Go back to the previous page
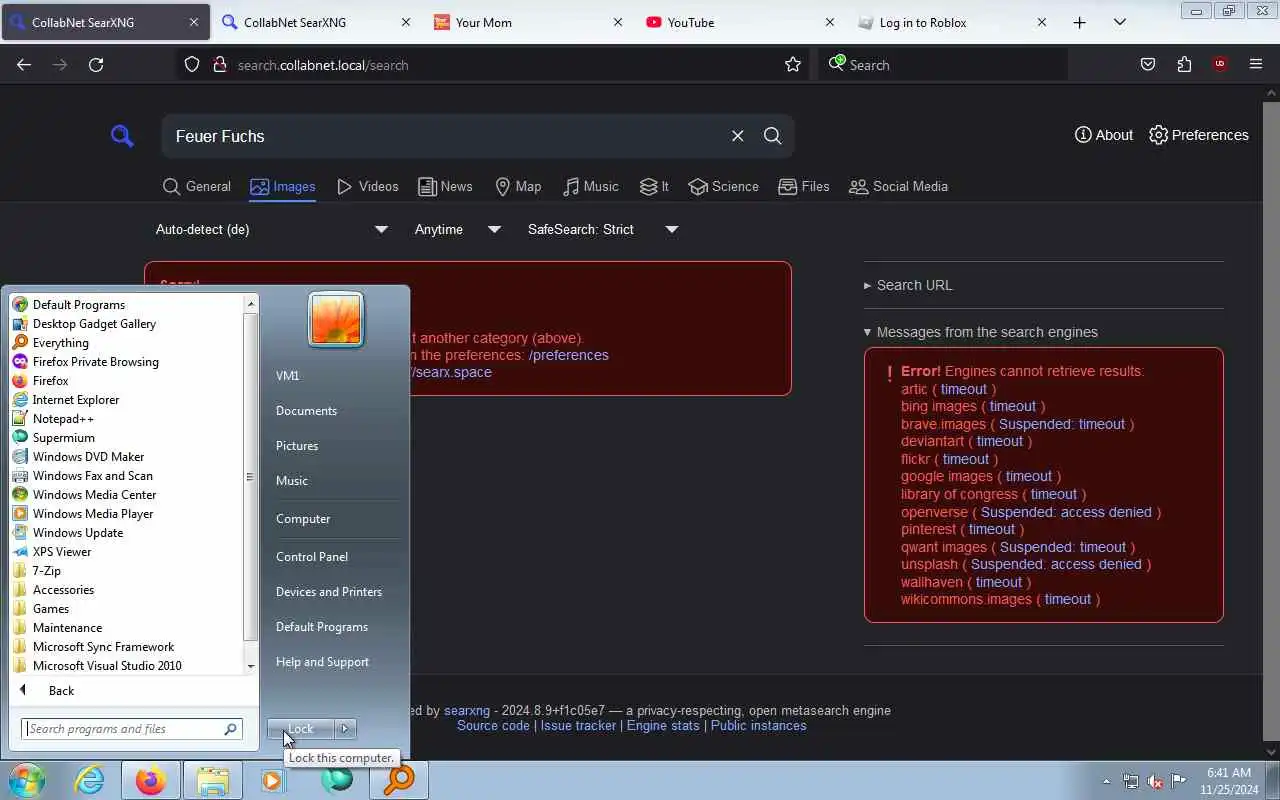1280x800 pixels. 24,65
